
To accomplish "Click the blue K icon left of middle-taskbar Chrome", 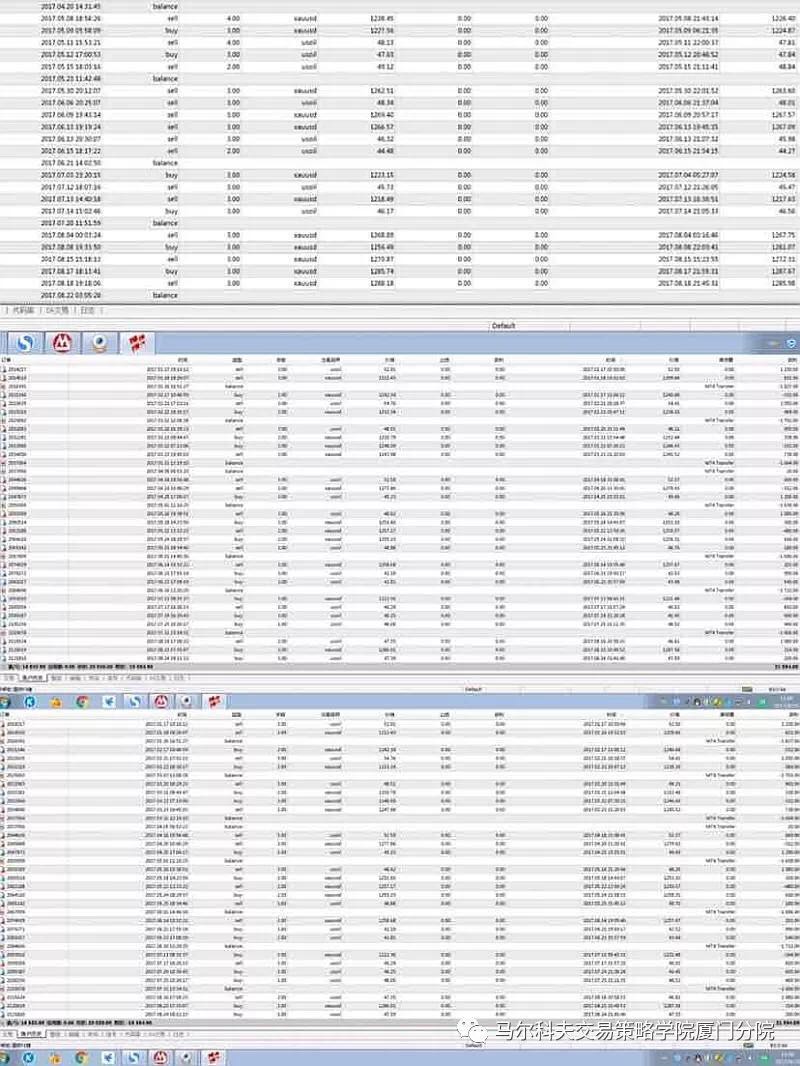I will coord(30,701).
